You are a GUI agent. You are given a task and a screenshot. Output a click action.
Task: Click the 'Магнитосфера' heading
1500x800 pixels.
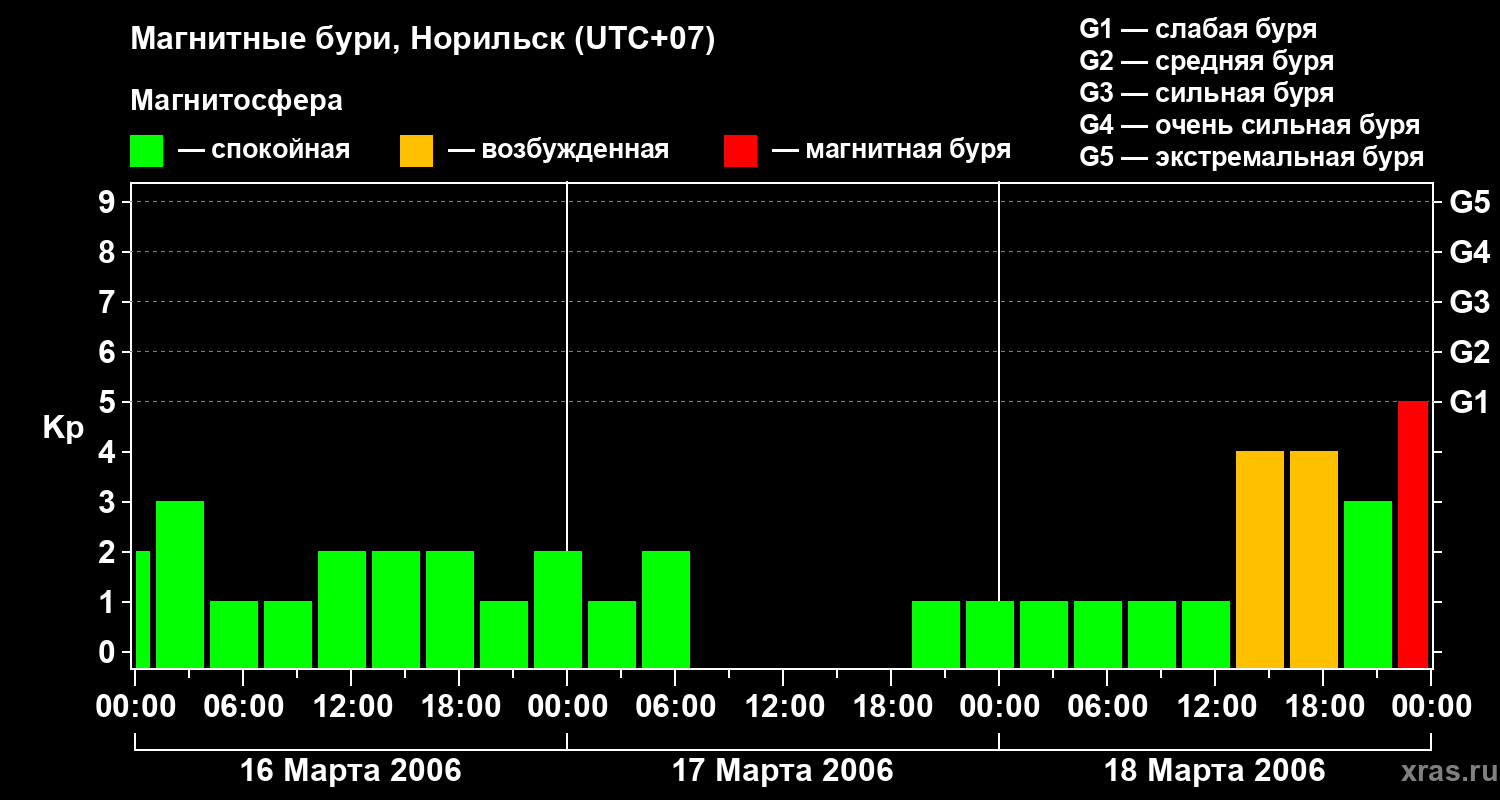(236, 101)
